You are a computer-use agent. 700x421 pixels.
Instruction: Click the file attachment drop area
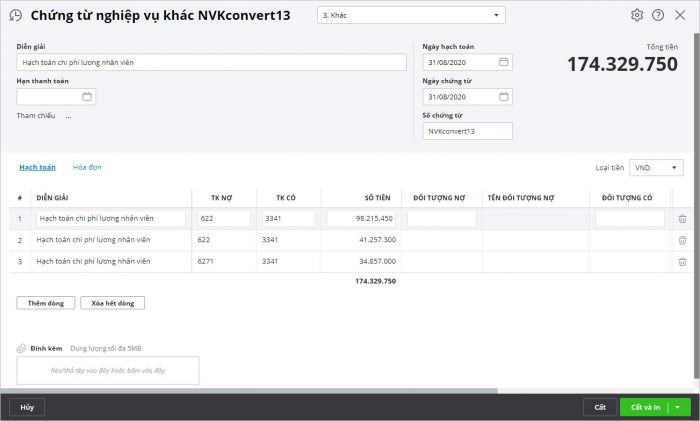(x=108, y=371)
